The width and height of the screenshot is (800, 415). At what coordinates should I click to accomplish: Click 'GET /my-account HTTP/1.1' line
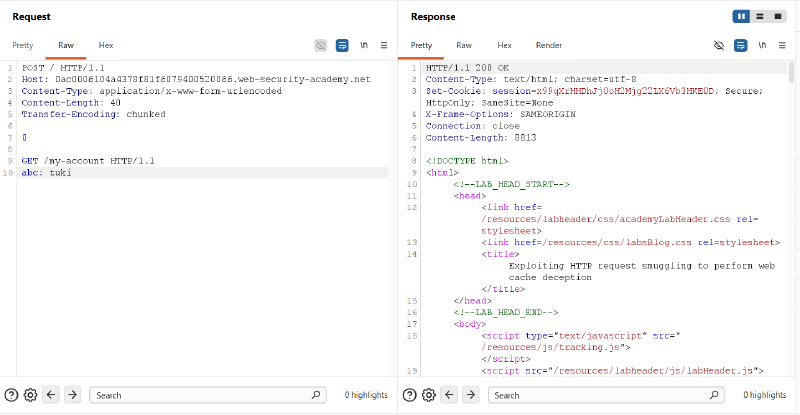tap(88, 161)
